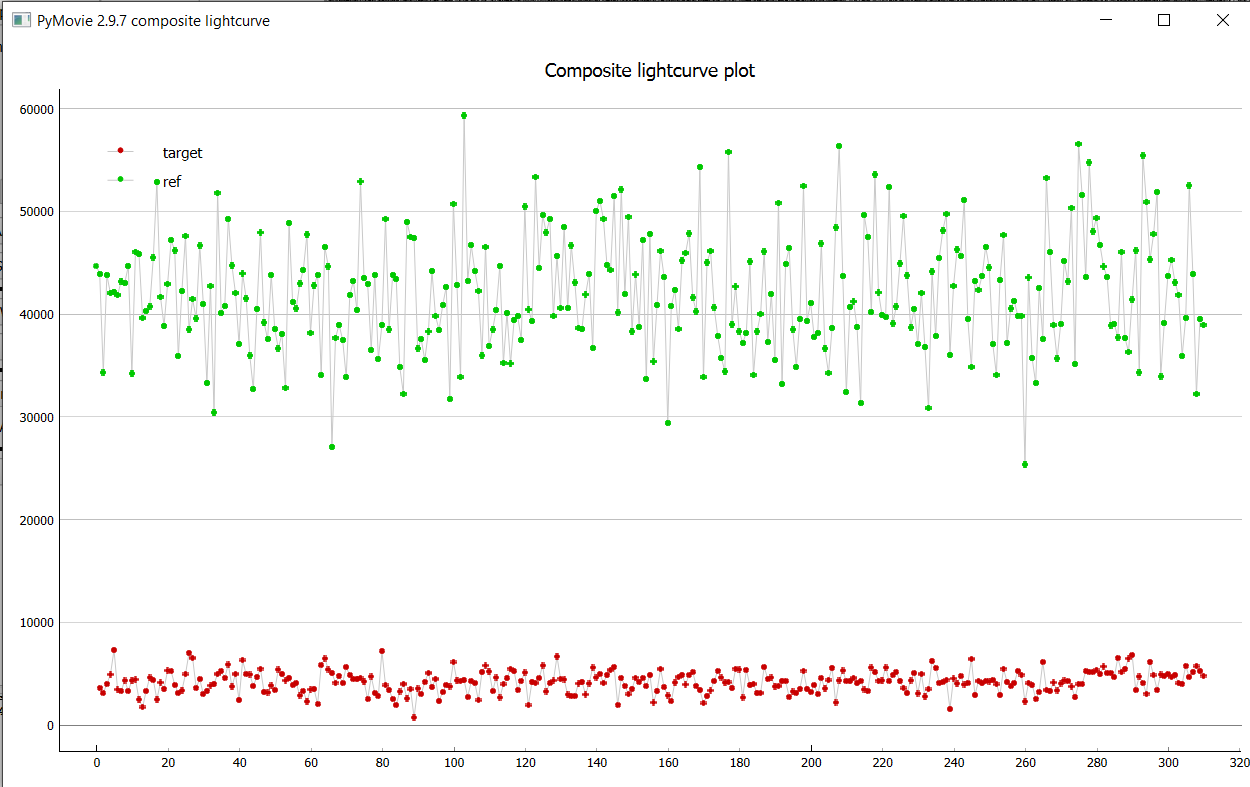Click the 'Composite lightcurve plot' title
This screenshot has height=787, width=1250.
tap(649, 70)
